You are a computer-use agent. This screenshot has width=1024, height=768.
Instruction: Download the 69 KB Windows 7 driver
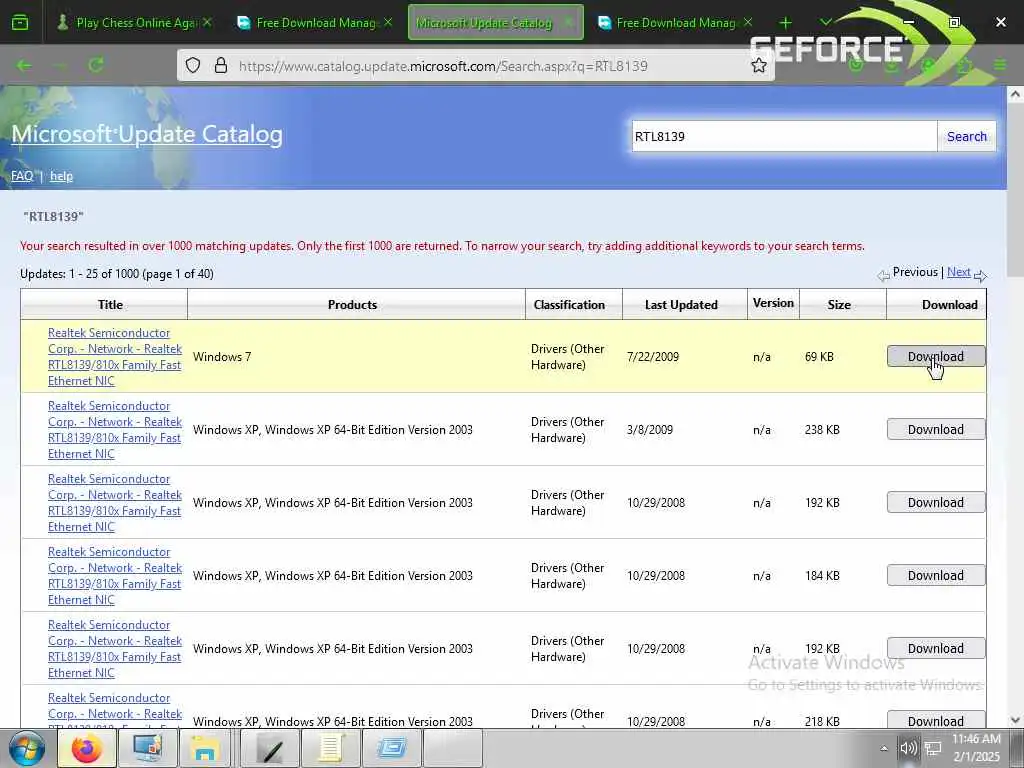click(936, 356)
